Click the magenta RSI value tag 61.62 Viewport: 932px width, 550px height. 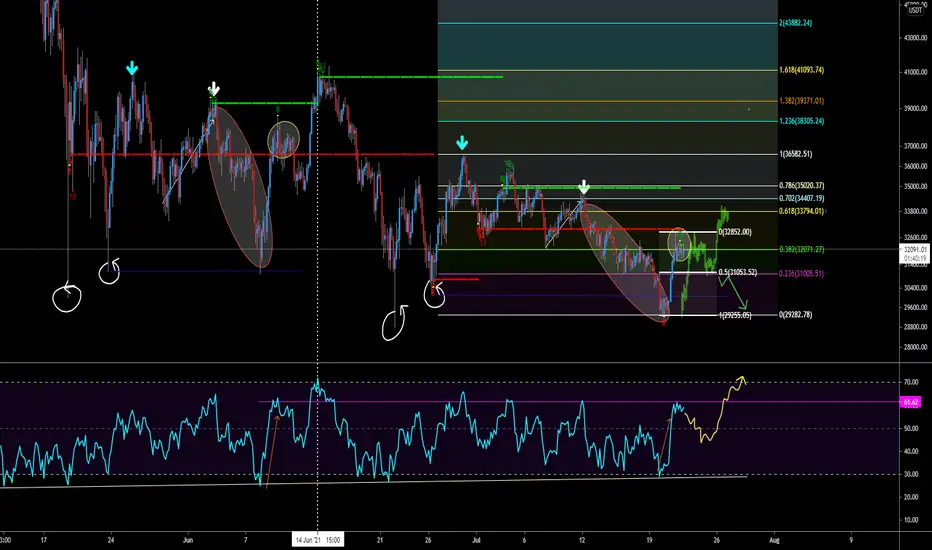(x=911, y=403)
